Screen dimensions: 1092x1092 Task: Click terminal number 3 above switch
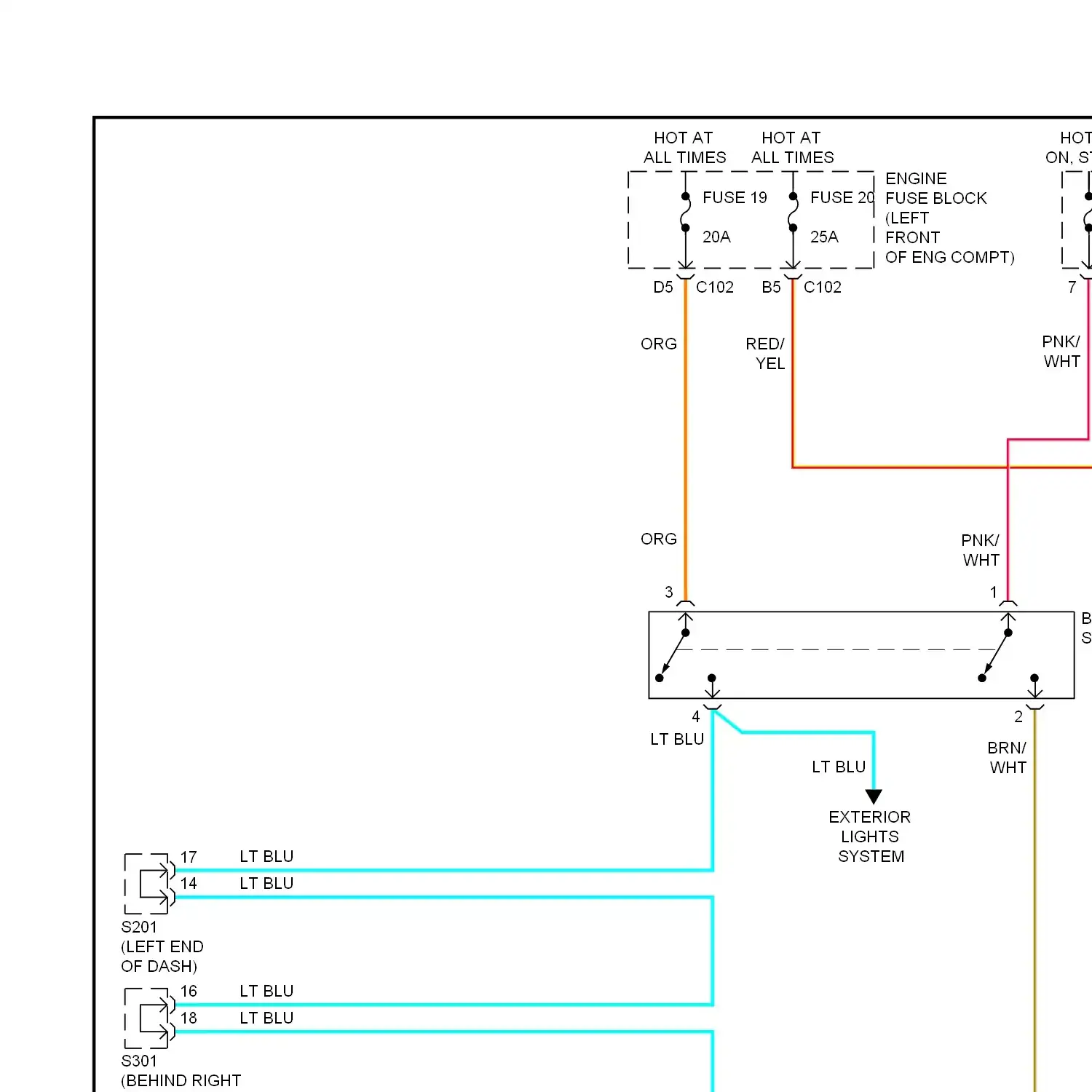[x=669, y=593]
